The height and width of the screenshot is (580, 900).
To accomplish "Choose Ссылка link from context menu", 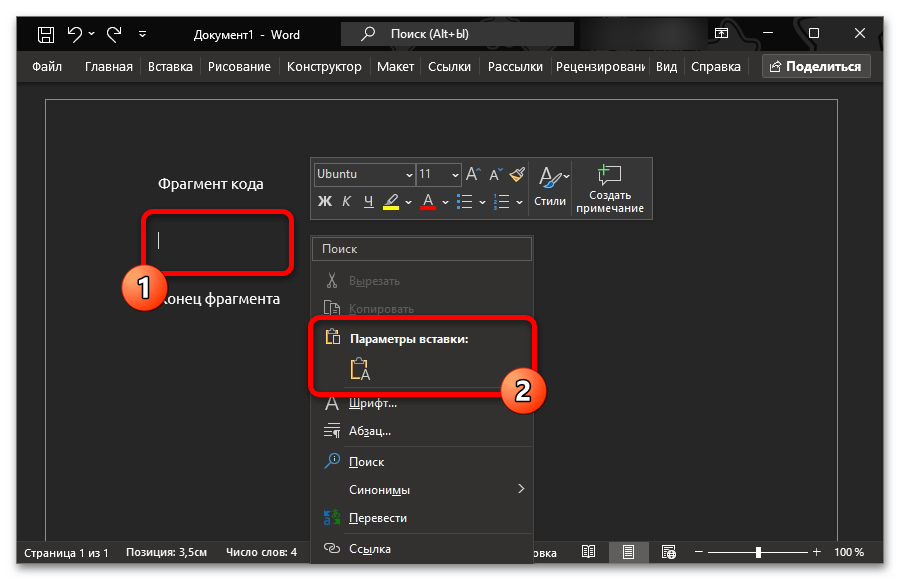I will [x=422, y=549].
